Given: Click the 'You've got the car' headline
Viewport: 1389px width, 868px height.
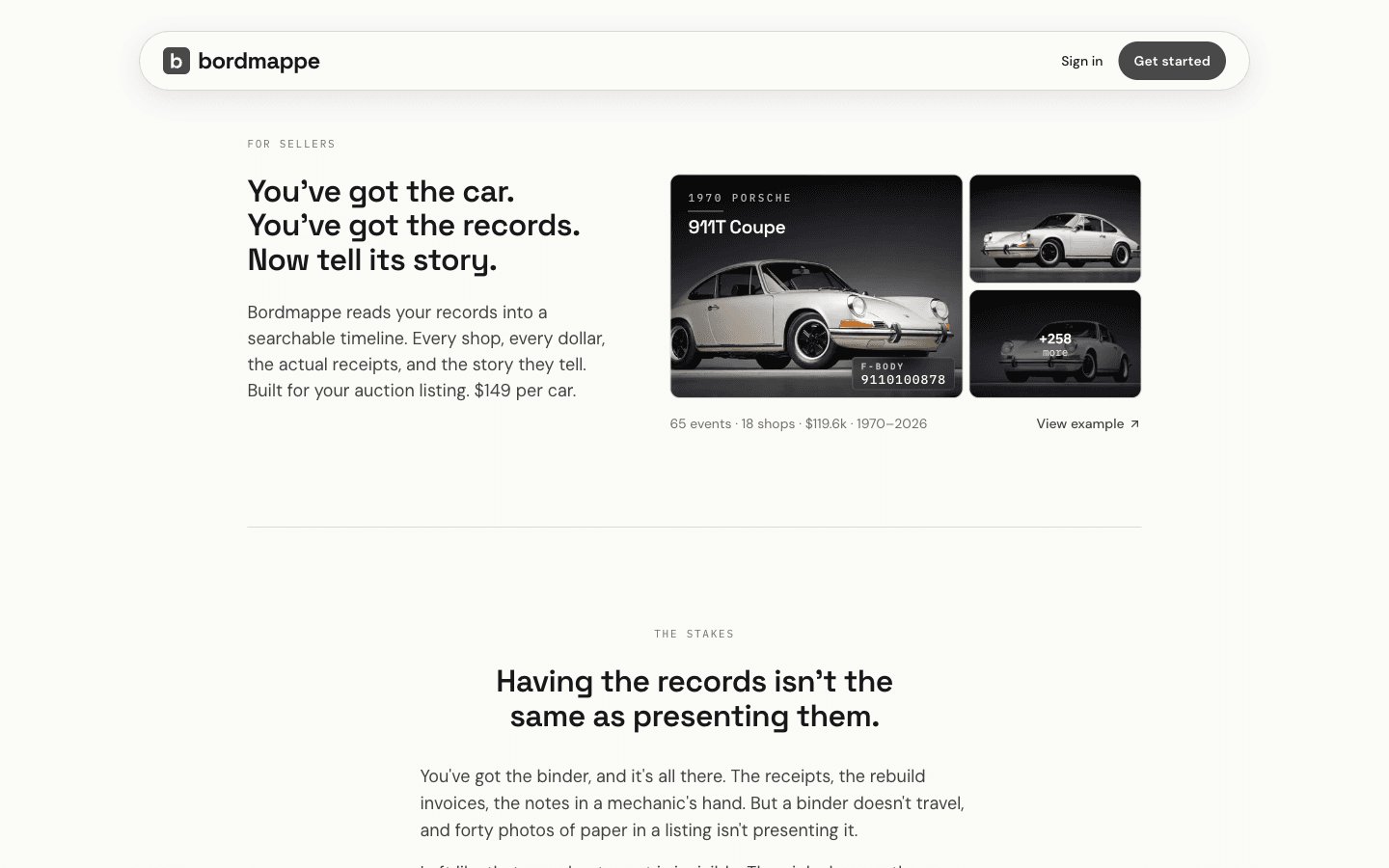Looking at the screenshot, I should coord(414,226).
